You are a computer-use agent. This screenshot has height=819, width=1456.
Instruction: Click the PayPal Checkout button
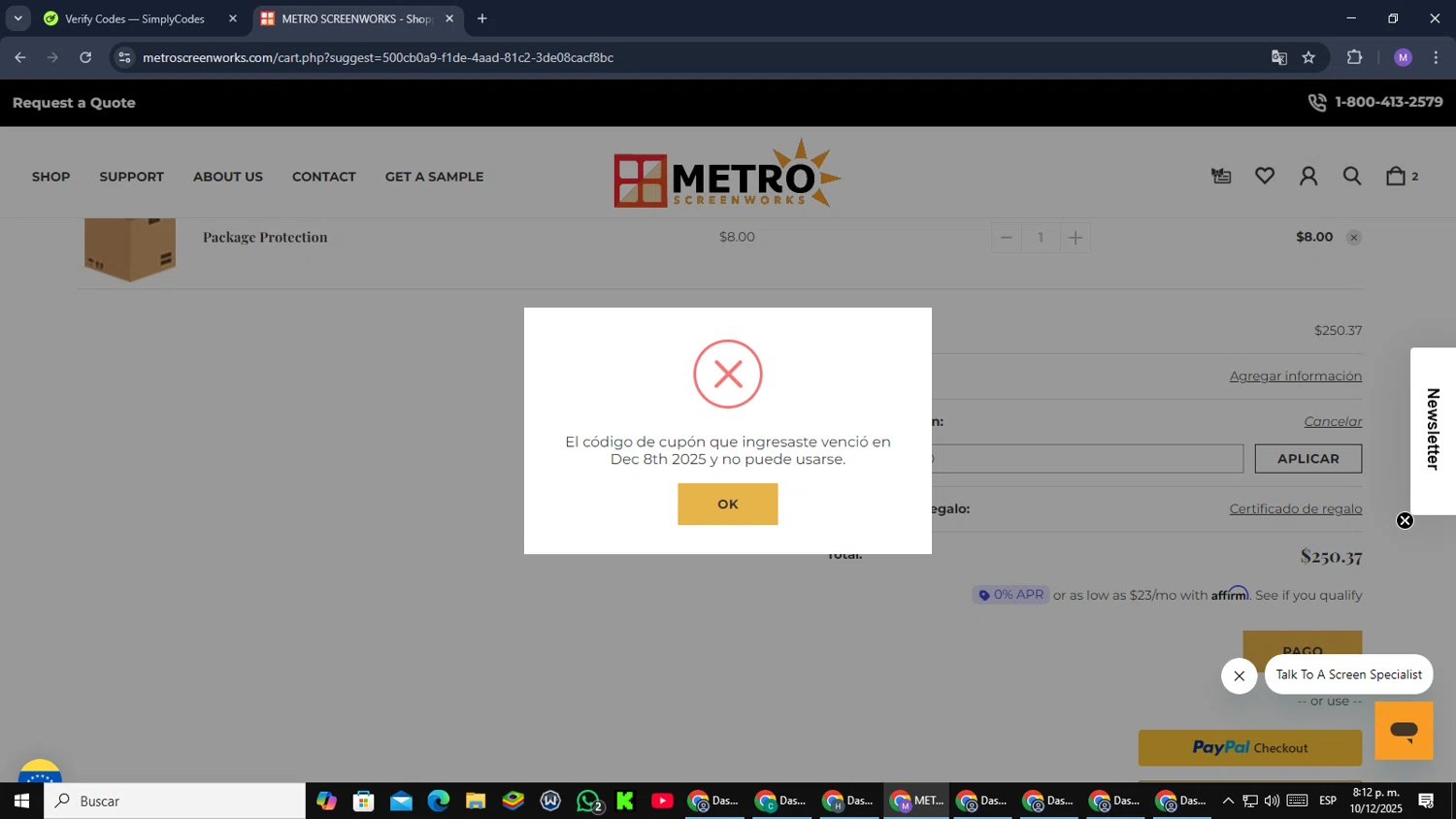click(x=1249, y=747)
